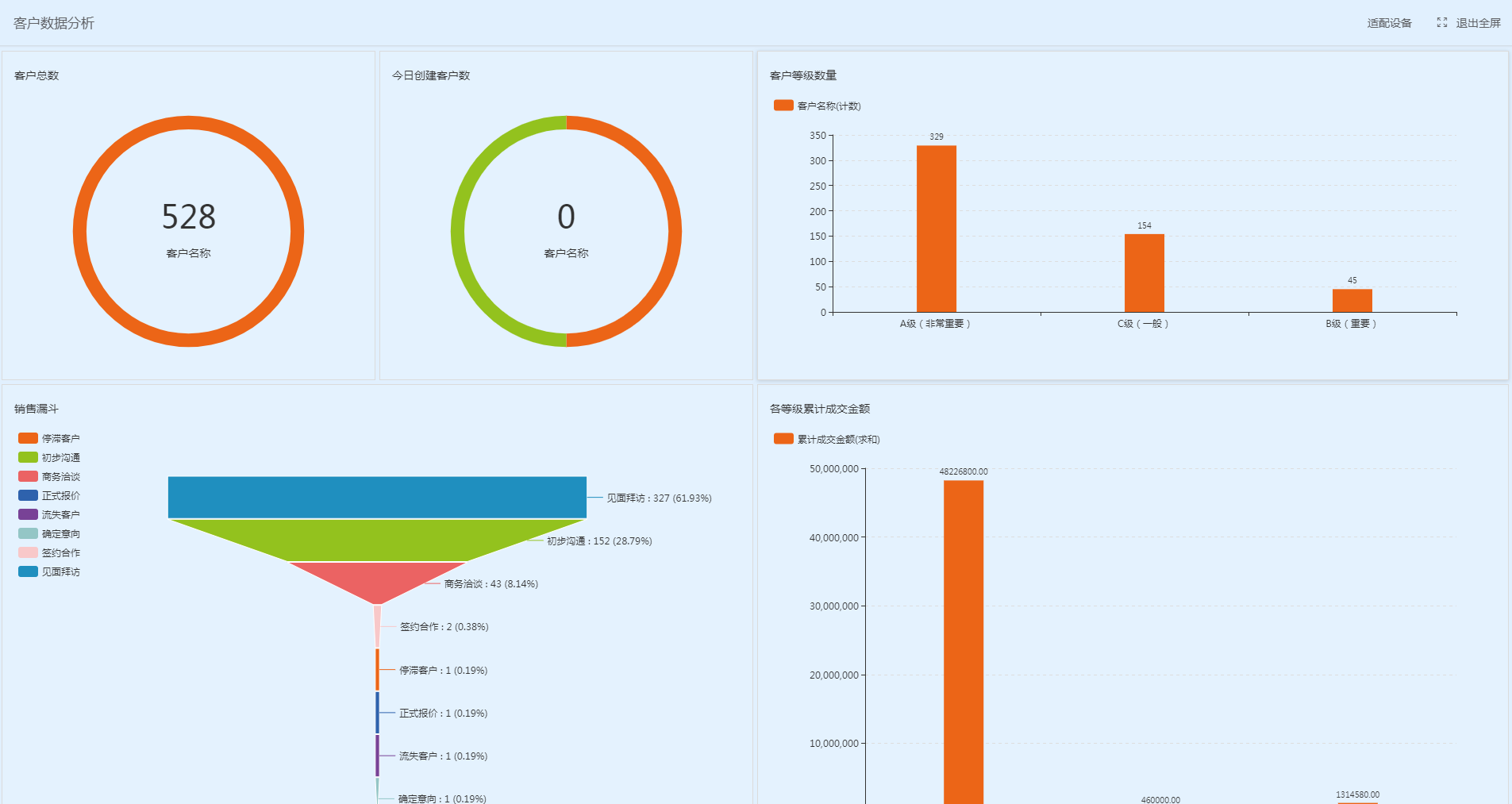Toggle 累计成交金额(求和) legend item

[827, 439]
